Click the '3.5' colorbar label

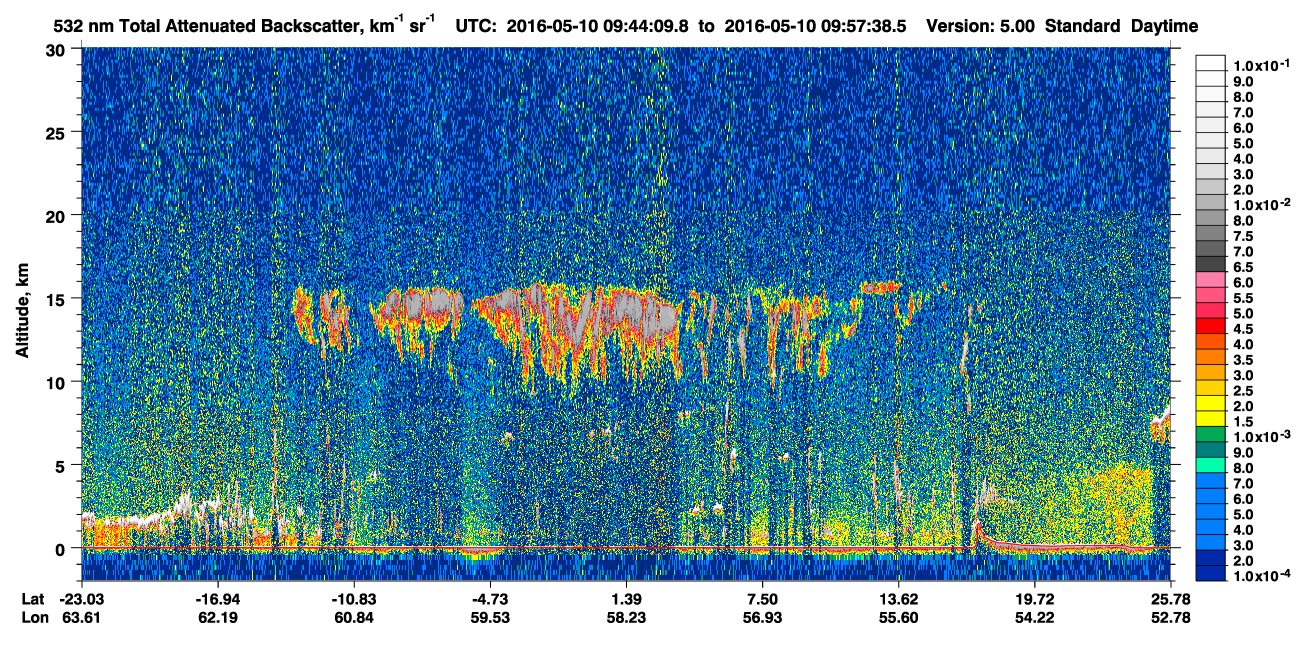[x=1243, y=362]
